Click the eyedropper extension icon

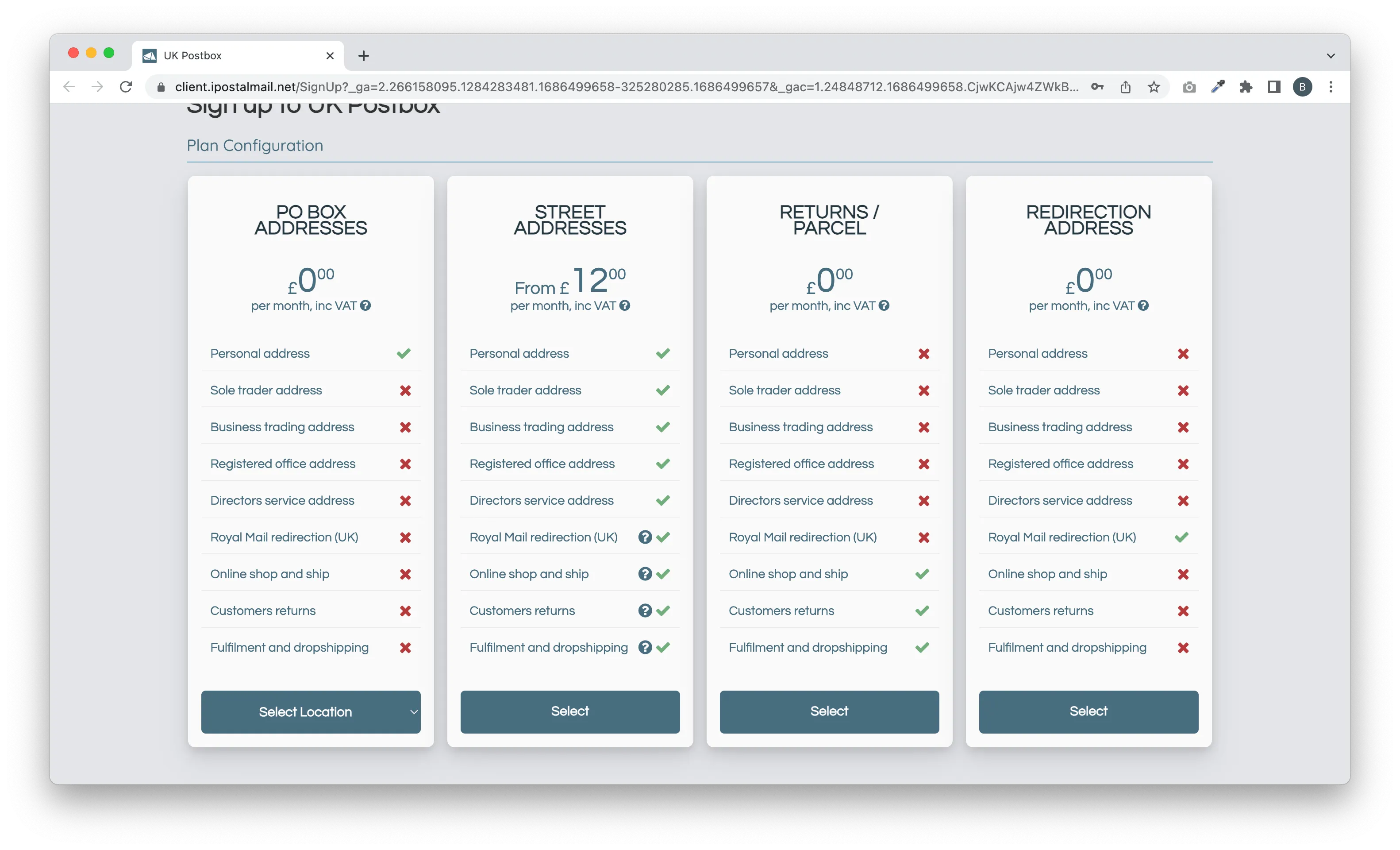(x=1218, y=87)
